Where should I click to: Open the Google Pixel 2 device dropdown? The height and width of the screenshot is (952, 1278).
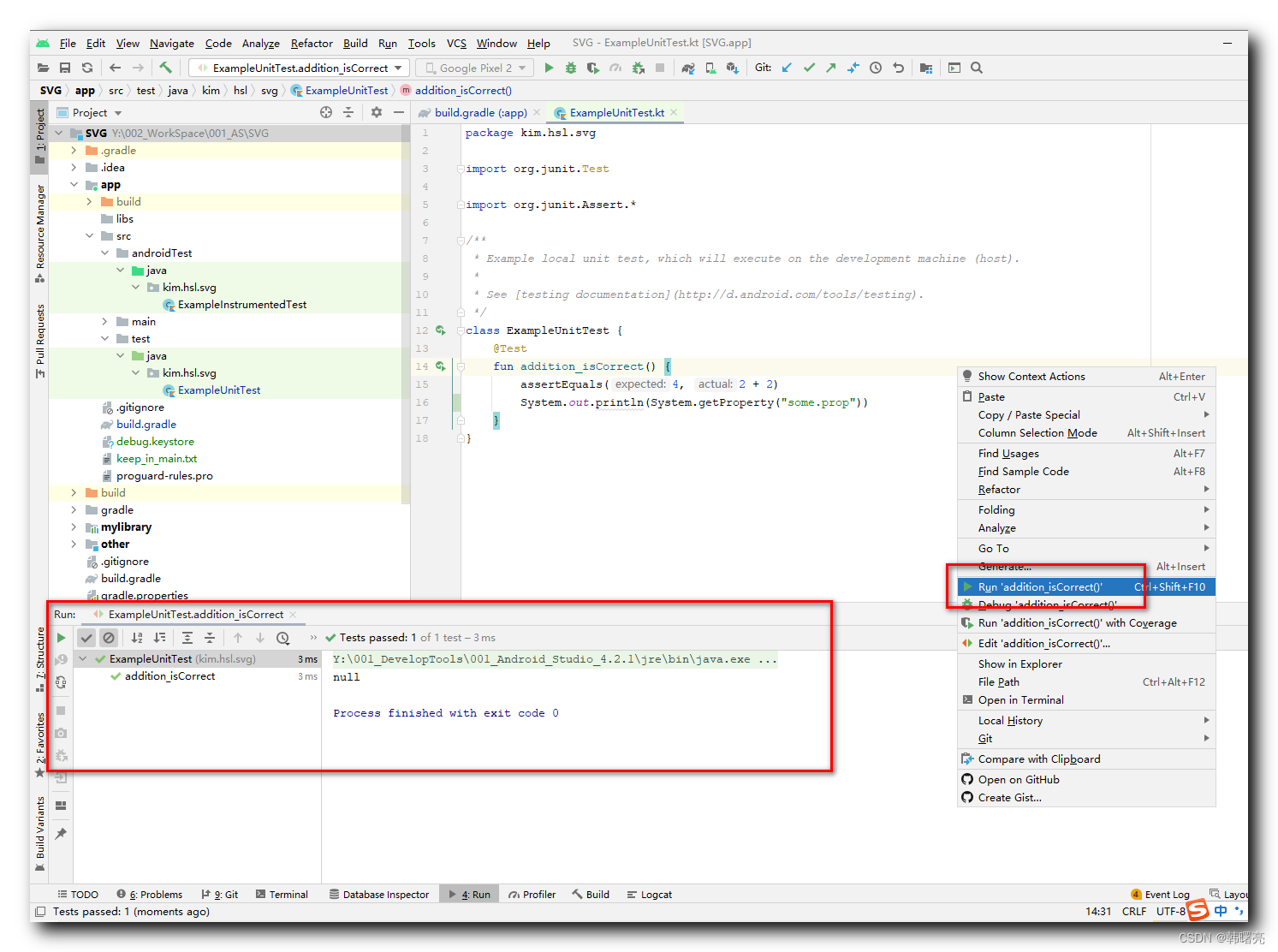(x=475, y=68)
